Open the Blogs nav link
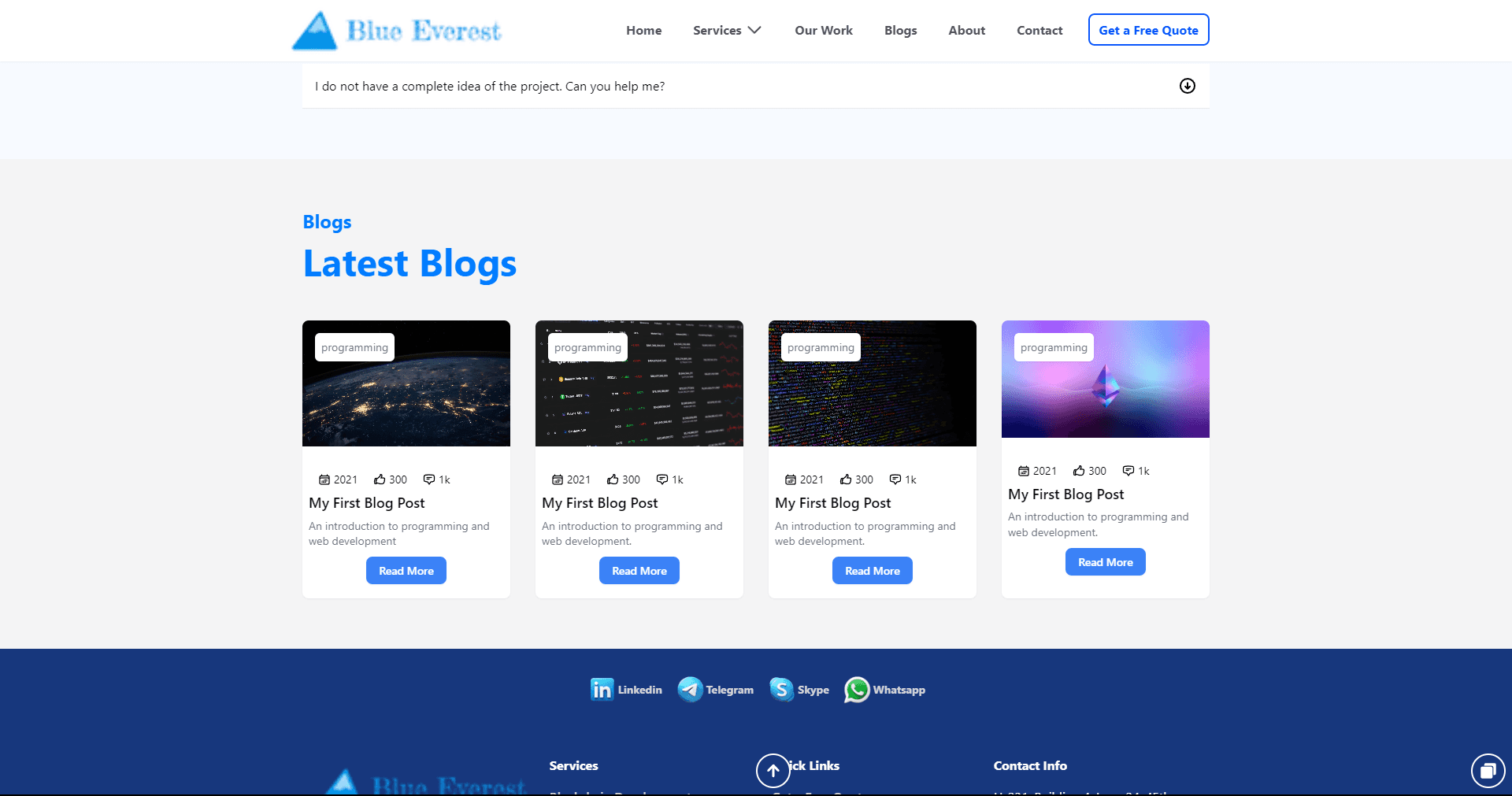This screenshot has height=796, width=1512. click(x=900, y=30)
